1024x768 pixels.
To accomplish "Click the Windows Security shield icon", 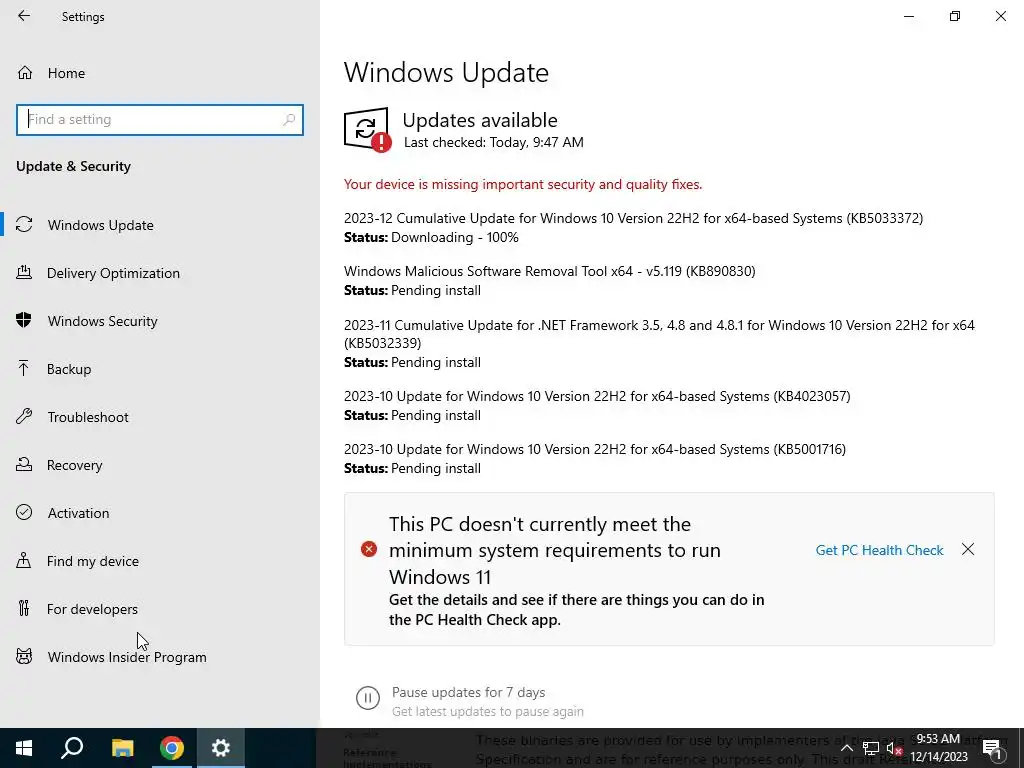I will click(24, 321).
